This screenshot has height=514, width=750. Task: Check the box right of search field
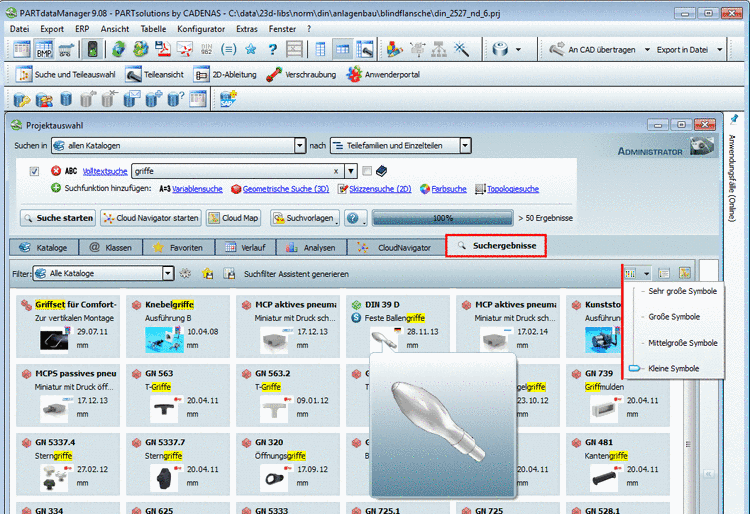[x=367, y=171]
